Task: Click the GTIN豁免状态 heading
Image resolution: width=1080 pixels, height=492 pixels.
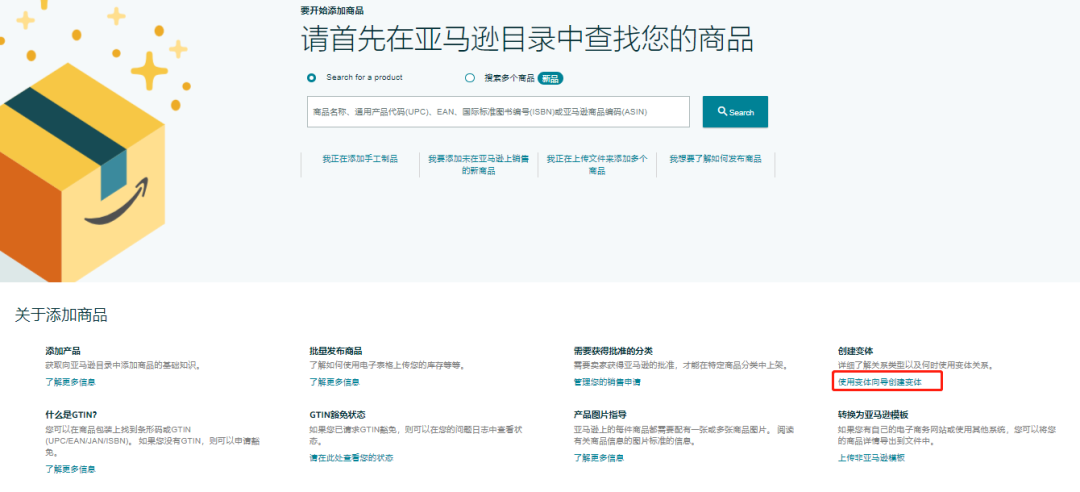Action: (338, 415)
